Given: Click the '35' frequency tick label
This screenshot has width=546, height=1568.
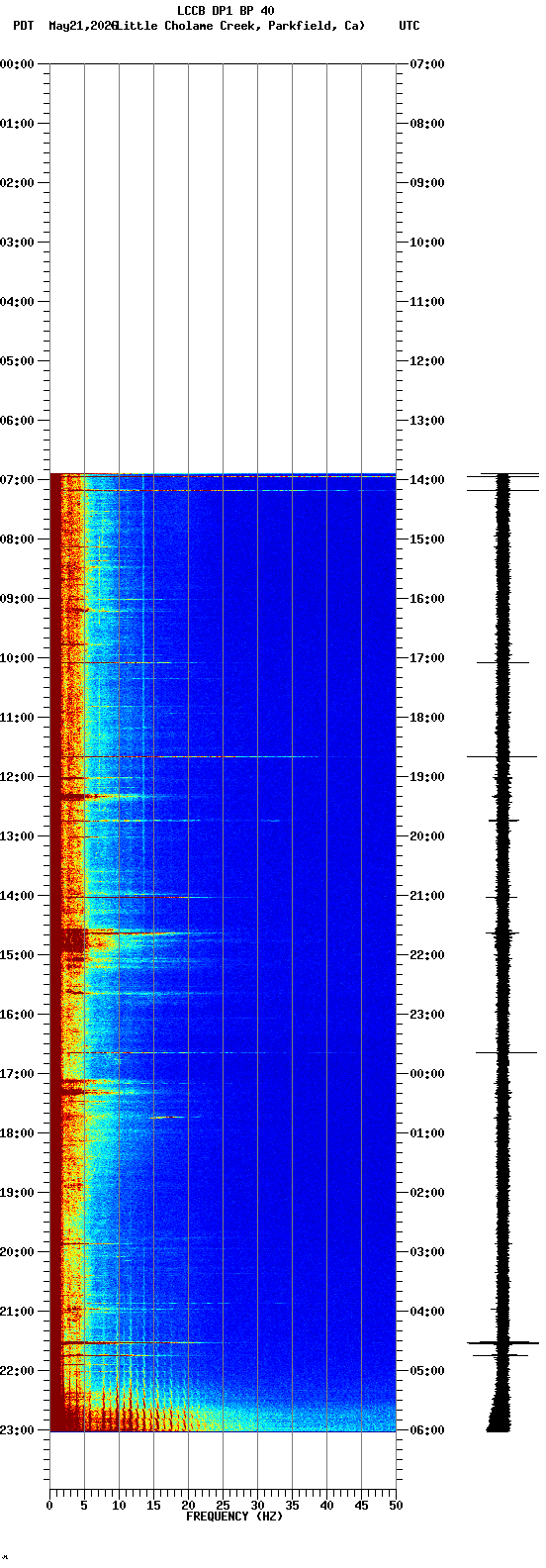Looking at the screenshot, I should [292, 1506].
